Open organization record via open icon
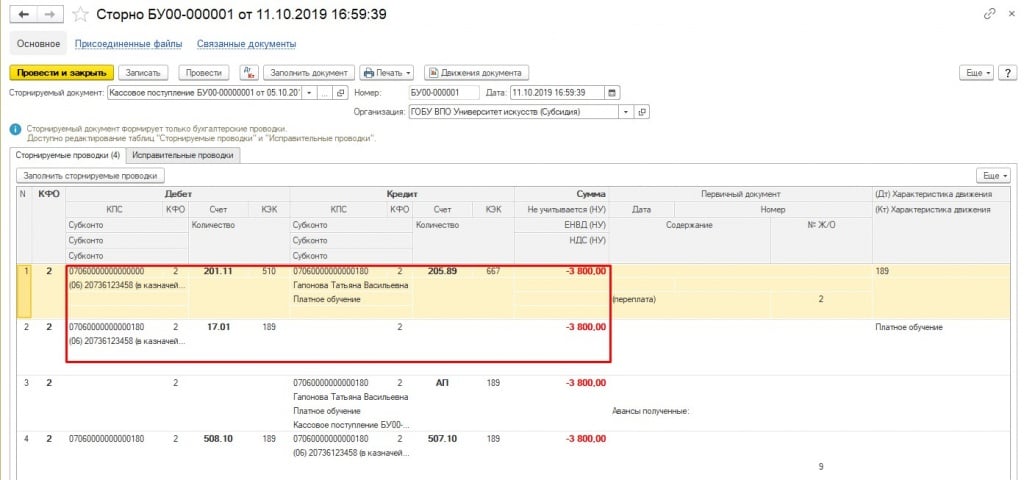This screenshot has width=1024, height=480. 643,113
